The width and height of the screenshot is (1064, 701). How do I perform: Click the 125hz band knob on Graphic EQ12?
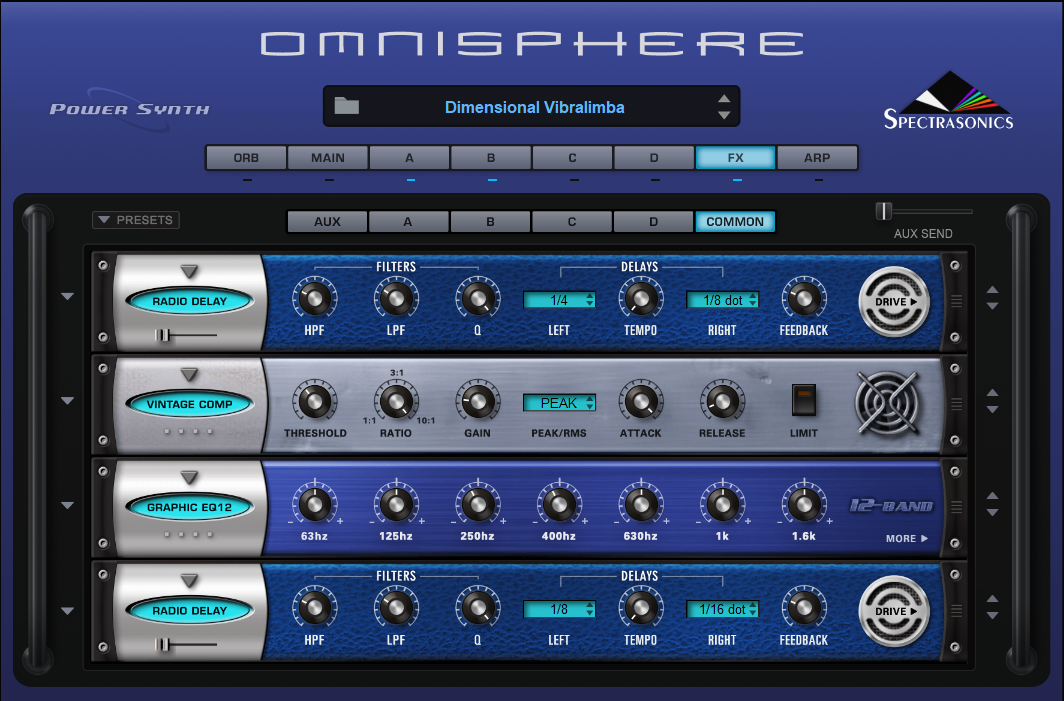point(396,504)
